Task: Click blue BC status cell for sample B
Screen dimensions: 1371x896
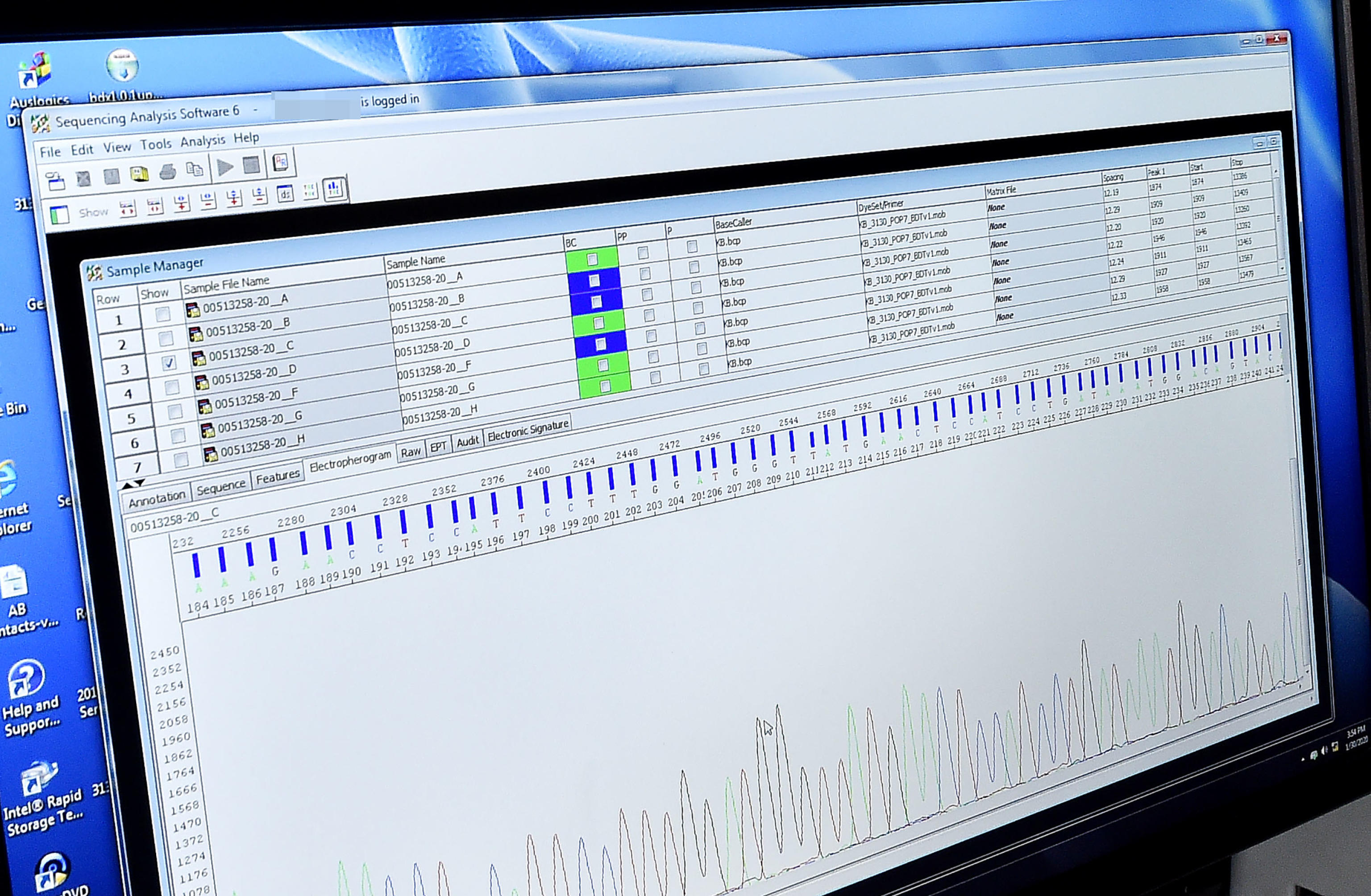Action: coord(594,281)
